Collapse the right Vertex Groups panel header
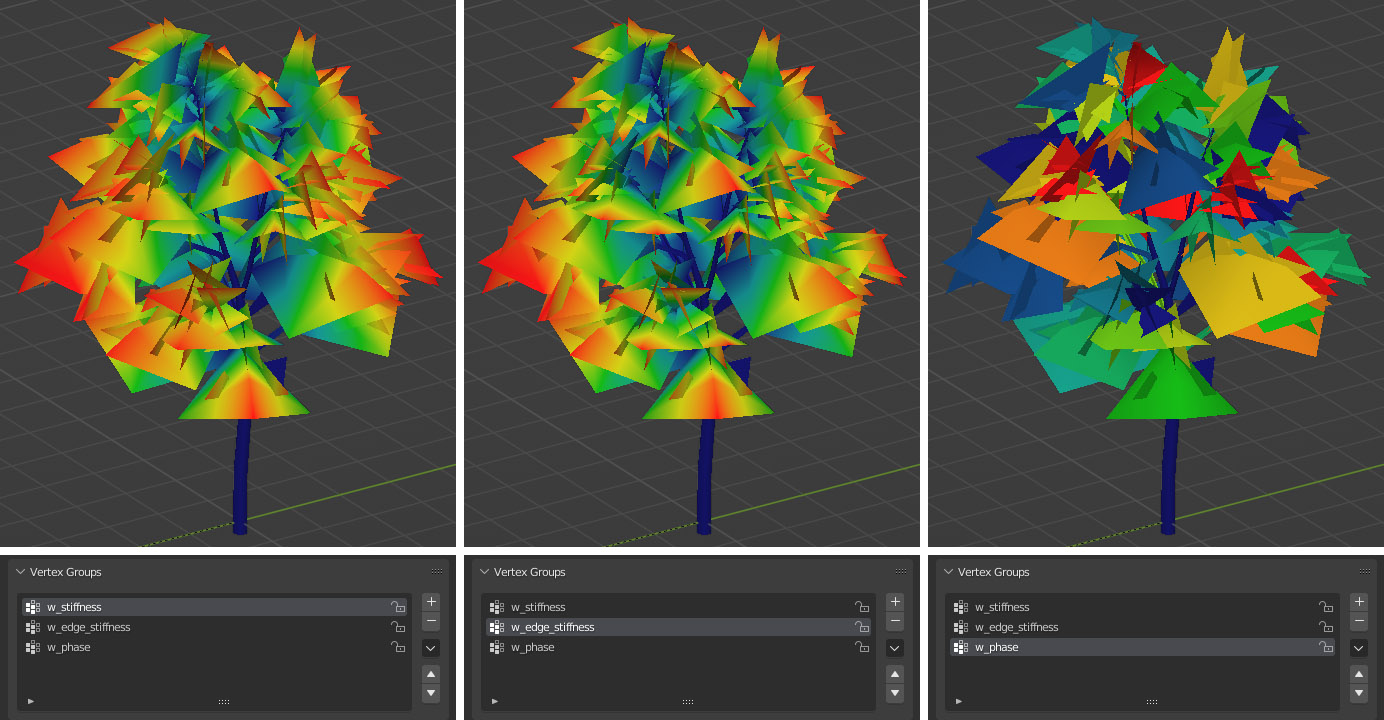 pos(949,572)
